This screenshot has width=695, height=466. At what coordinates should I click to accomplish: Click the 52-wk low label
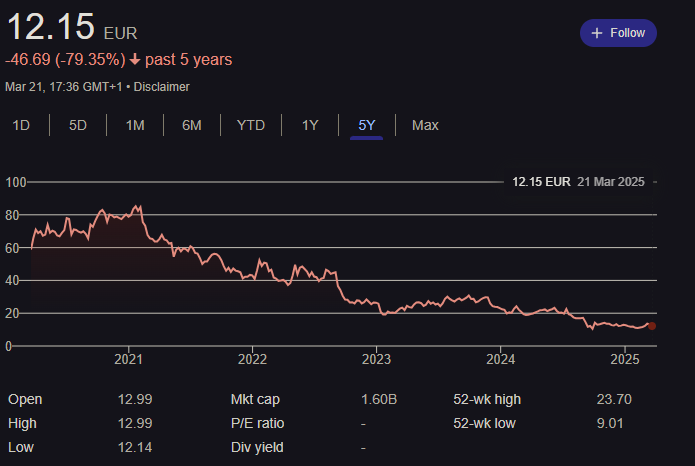coord(484,423)
